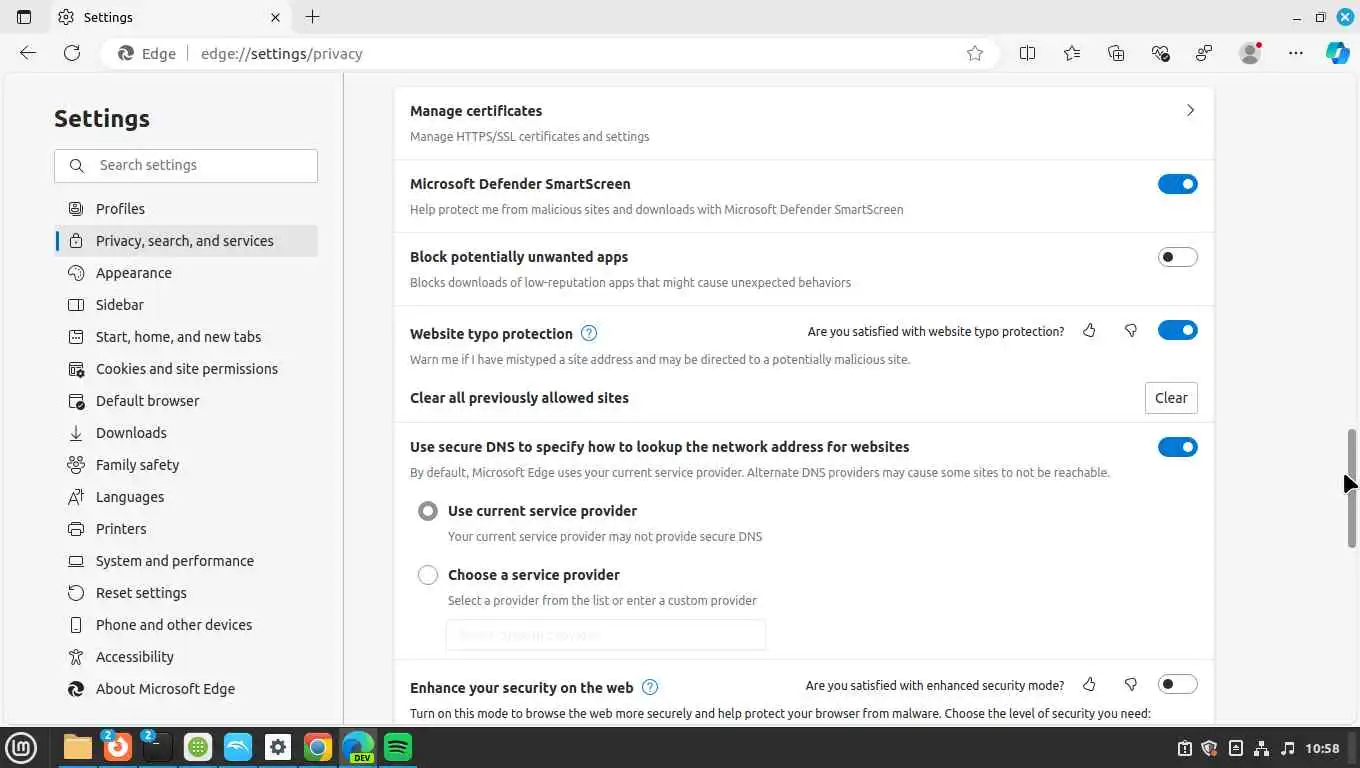Open Browser essentials heart icon

(x=1160, y=53)
